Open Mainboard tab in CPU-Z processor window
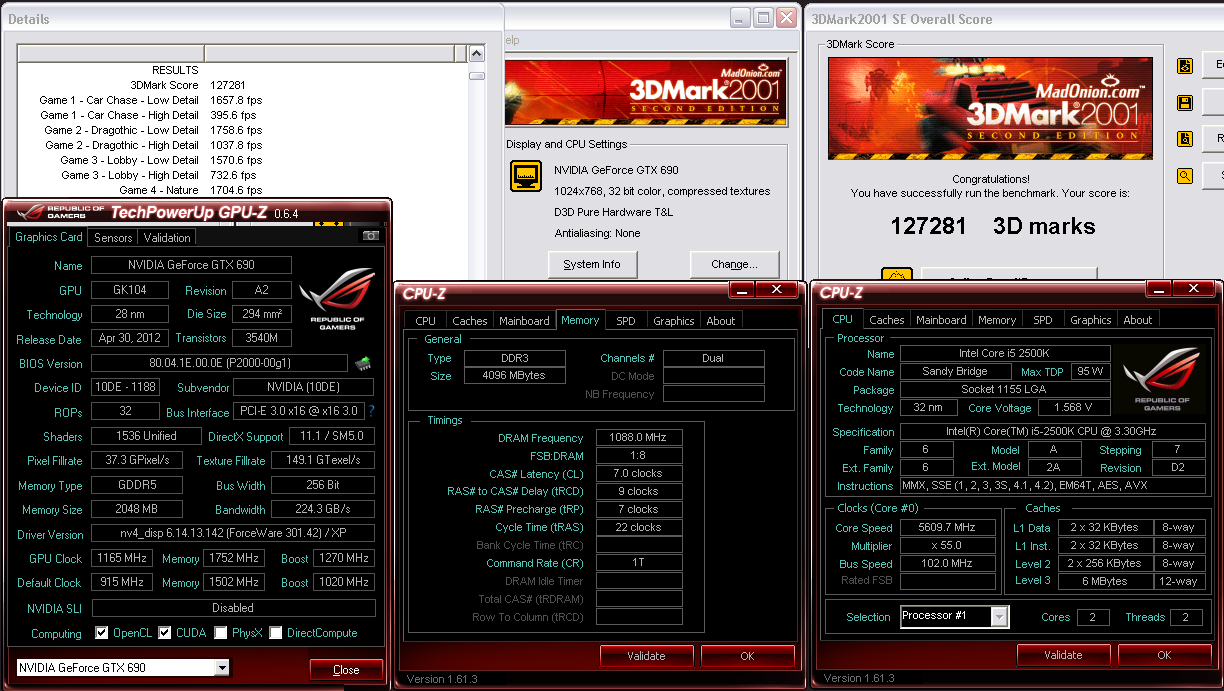This screenshot has width=1224, height=691. click(942, 320)
